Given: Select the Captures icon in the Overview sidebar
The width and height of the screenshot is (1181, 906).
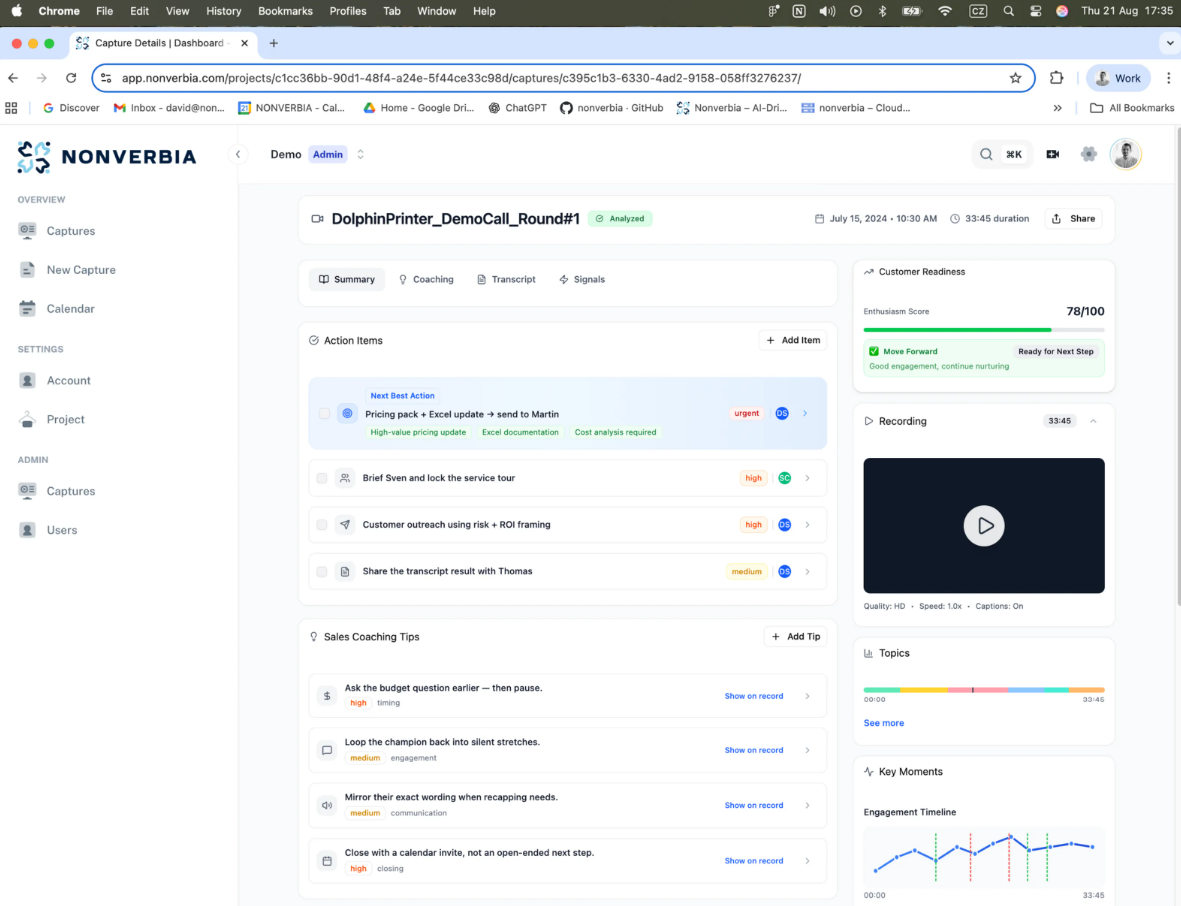Looking at the screenshot, I should pyautogui.click(x=27, y=231).
